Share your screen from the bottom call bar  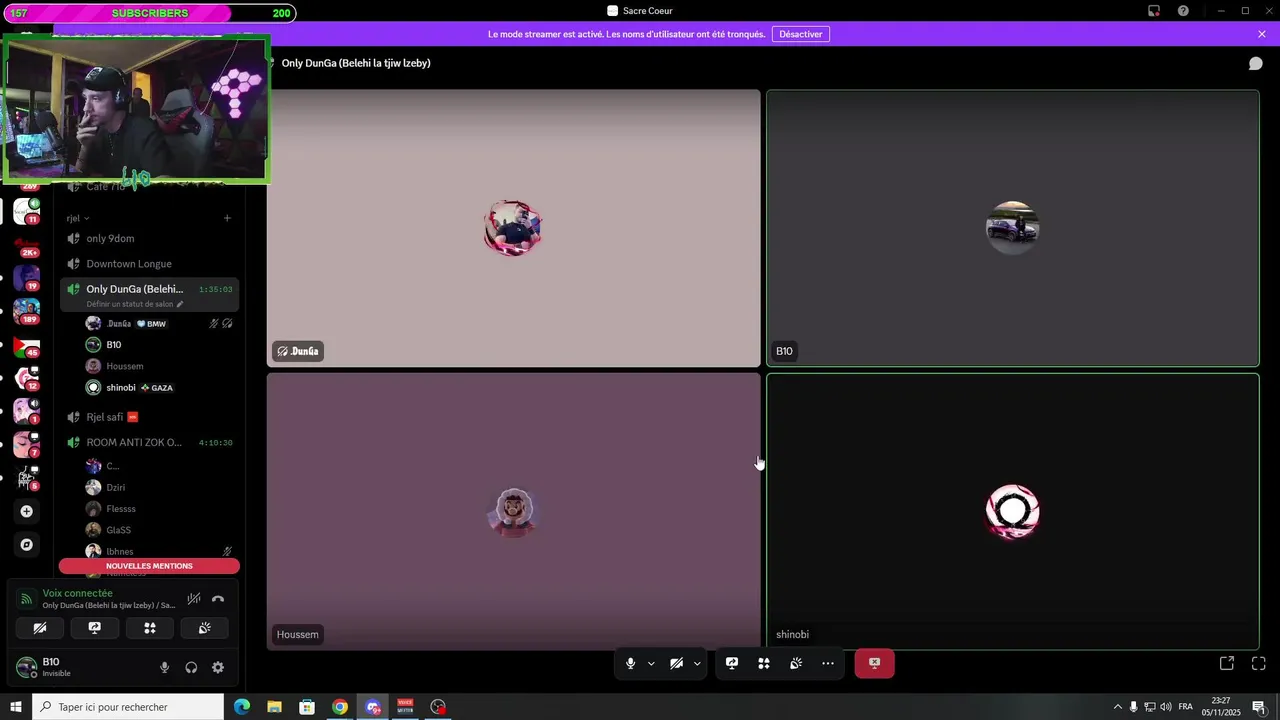(x=732, y=663)
